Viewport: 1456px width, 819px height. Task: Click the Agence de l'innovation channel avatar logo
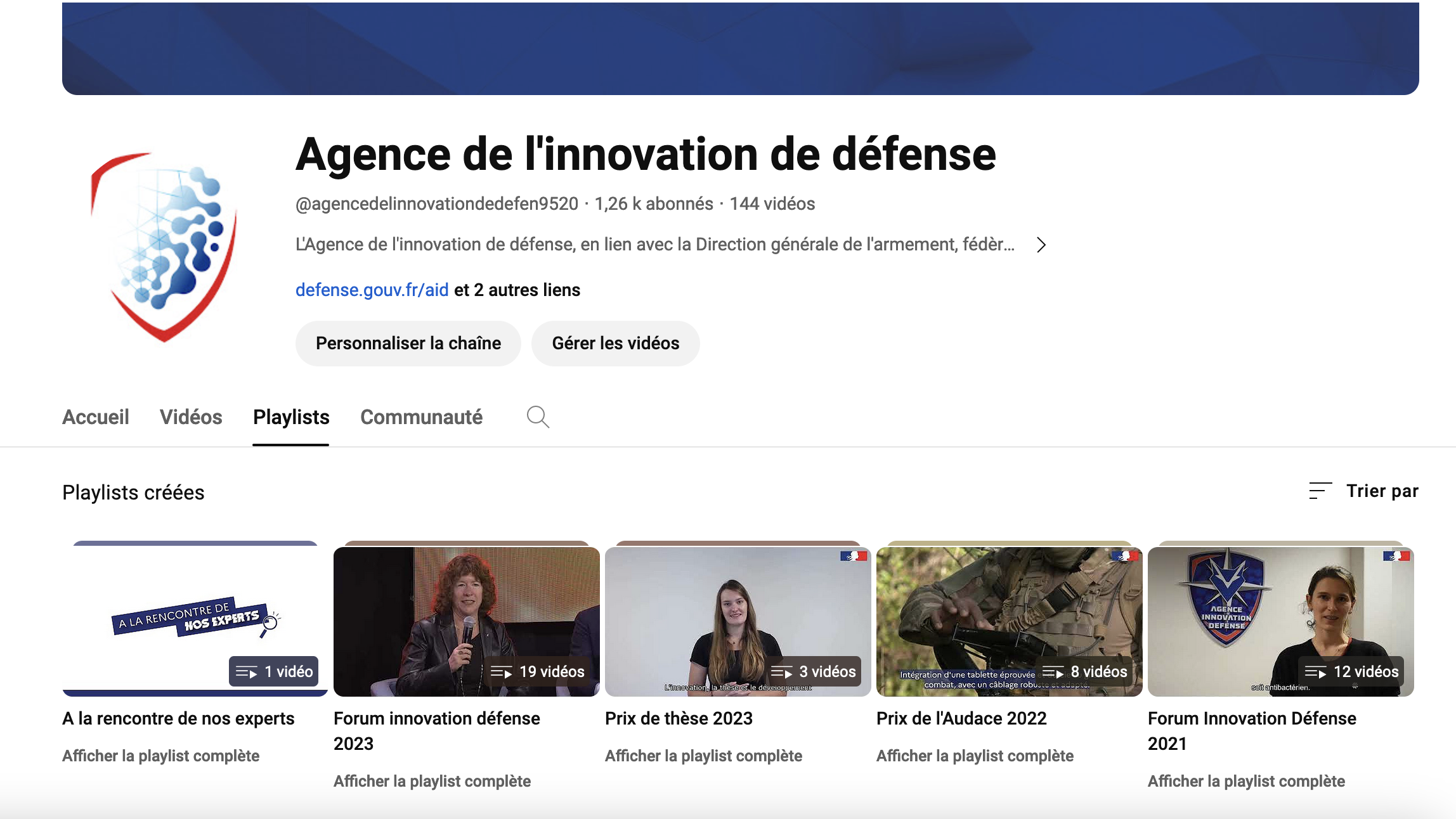click(164, 247)
